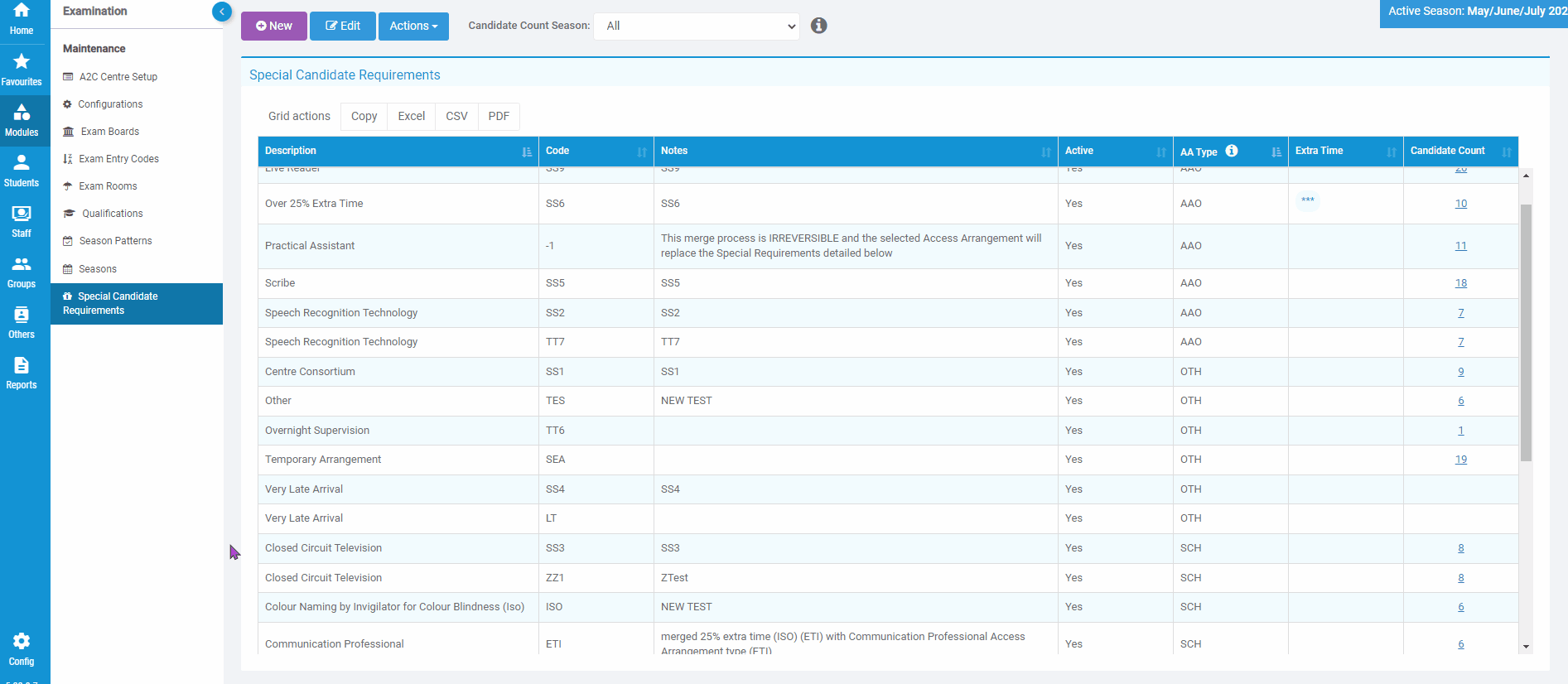1568x684 pixels.
Task: Select Special Candidate Requirements menu item
Action: (x=137, y=304)
